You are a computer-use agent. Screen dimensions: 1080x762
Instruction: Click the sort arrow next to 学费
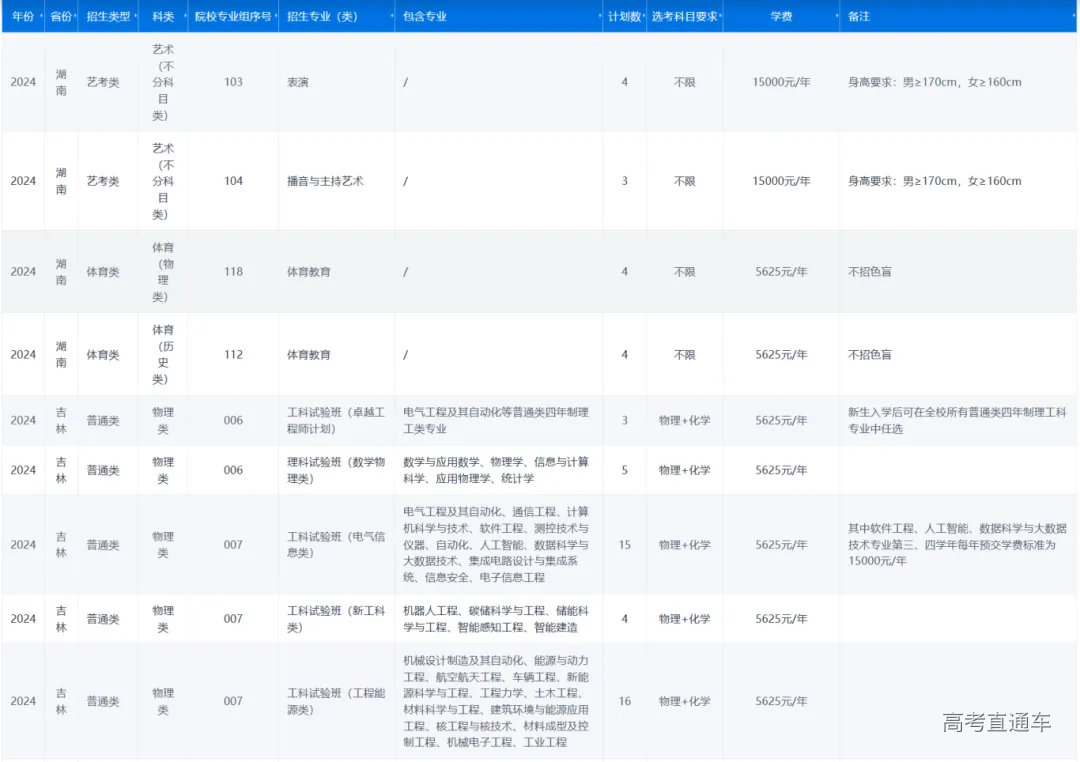838,16
